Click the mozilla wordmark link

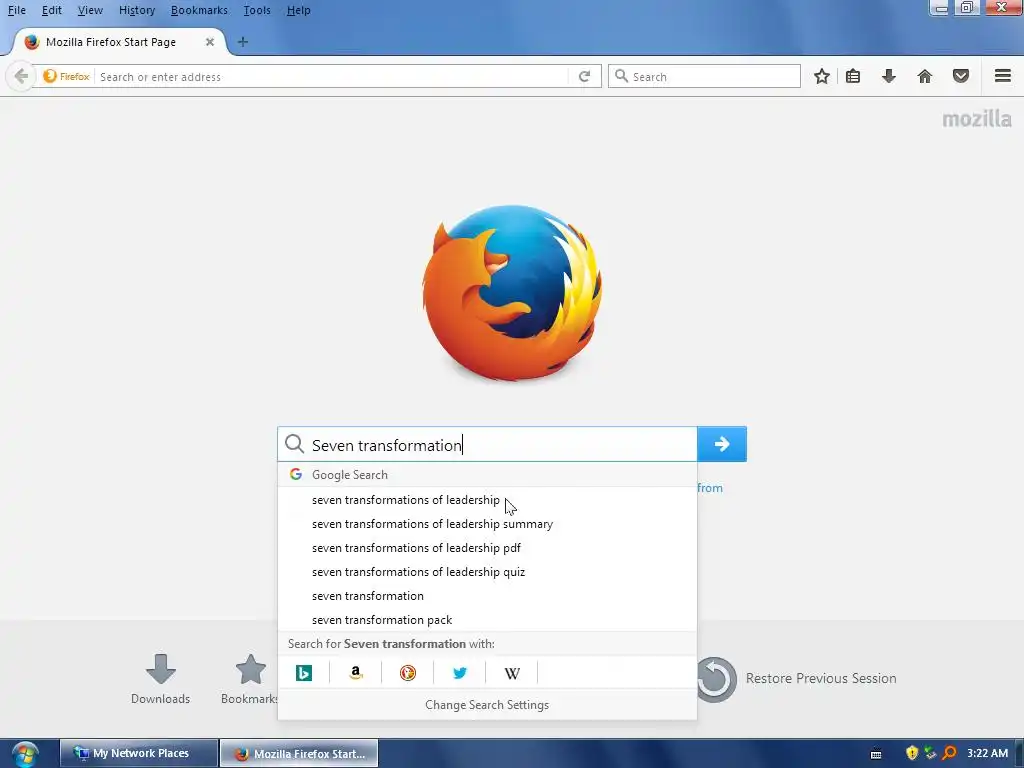pyautogui.click(x=976, y=119)
